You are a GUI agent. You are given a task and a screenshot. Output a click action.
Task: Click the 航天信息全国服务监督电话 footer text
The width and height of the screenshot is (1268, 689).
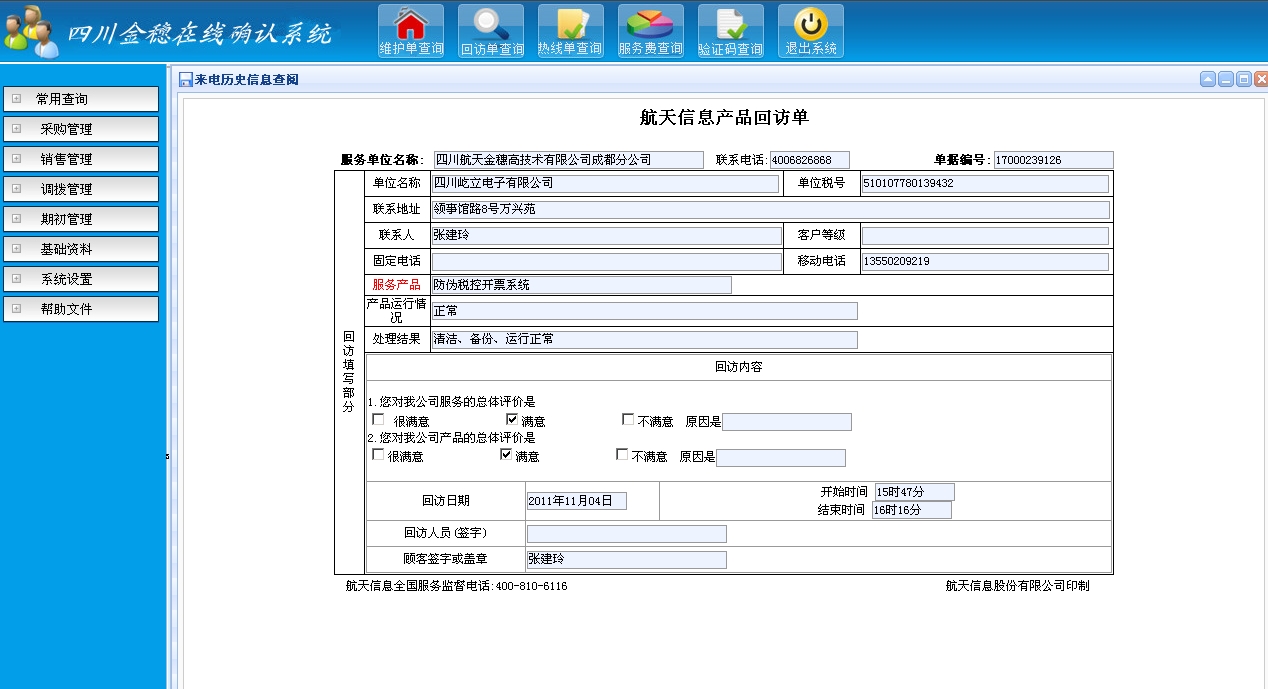pyautogui.click(x=456, y=586)
